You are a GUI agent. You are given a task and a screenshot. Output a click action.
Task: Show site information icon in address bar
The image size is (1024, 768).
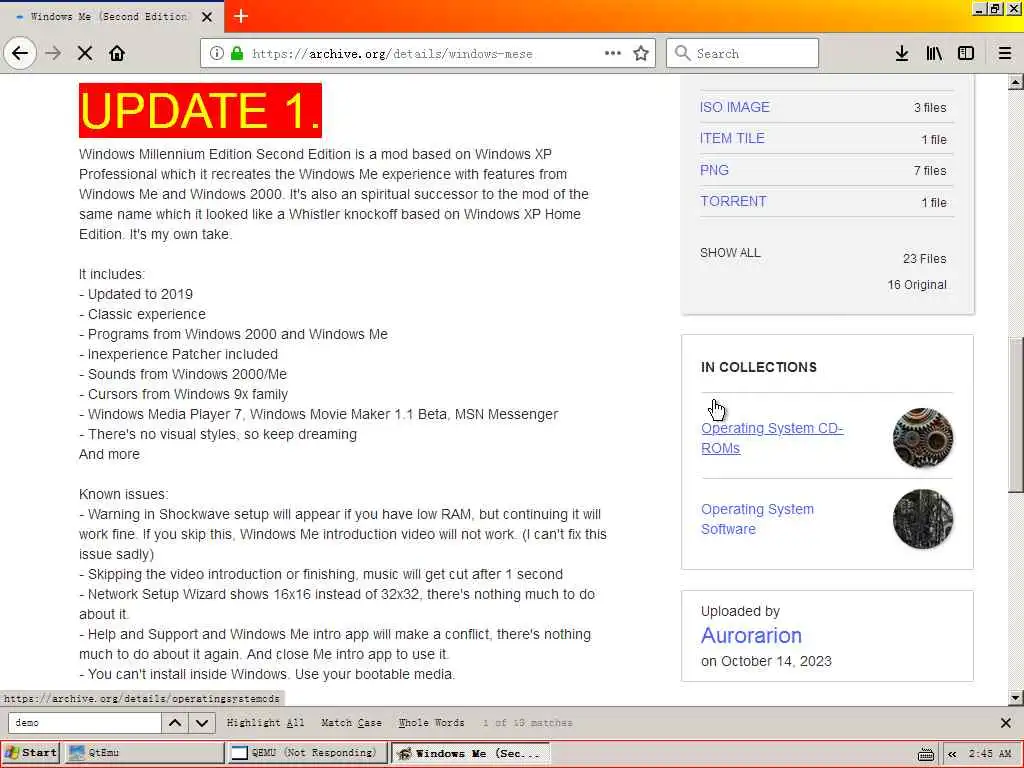(x=216, y=54)
